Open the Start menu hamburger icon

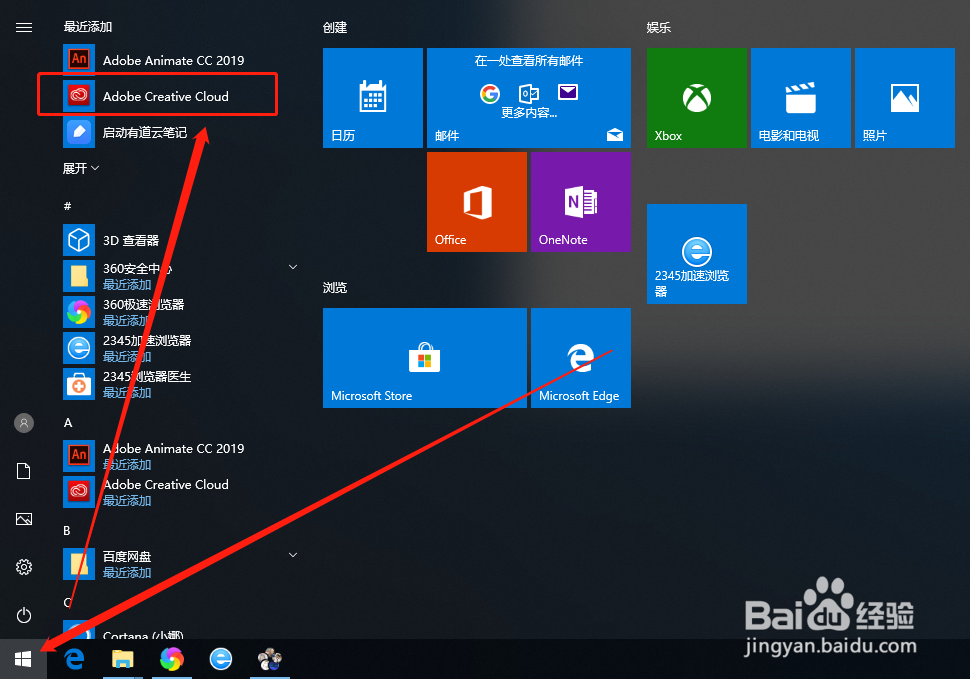pyautogui.click(x=24, y=27)
